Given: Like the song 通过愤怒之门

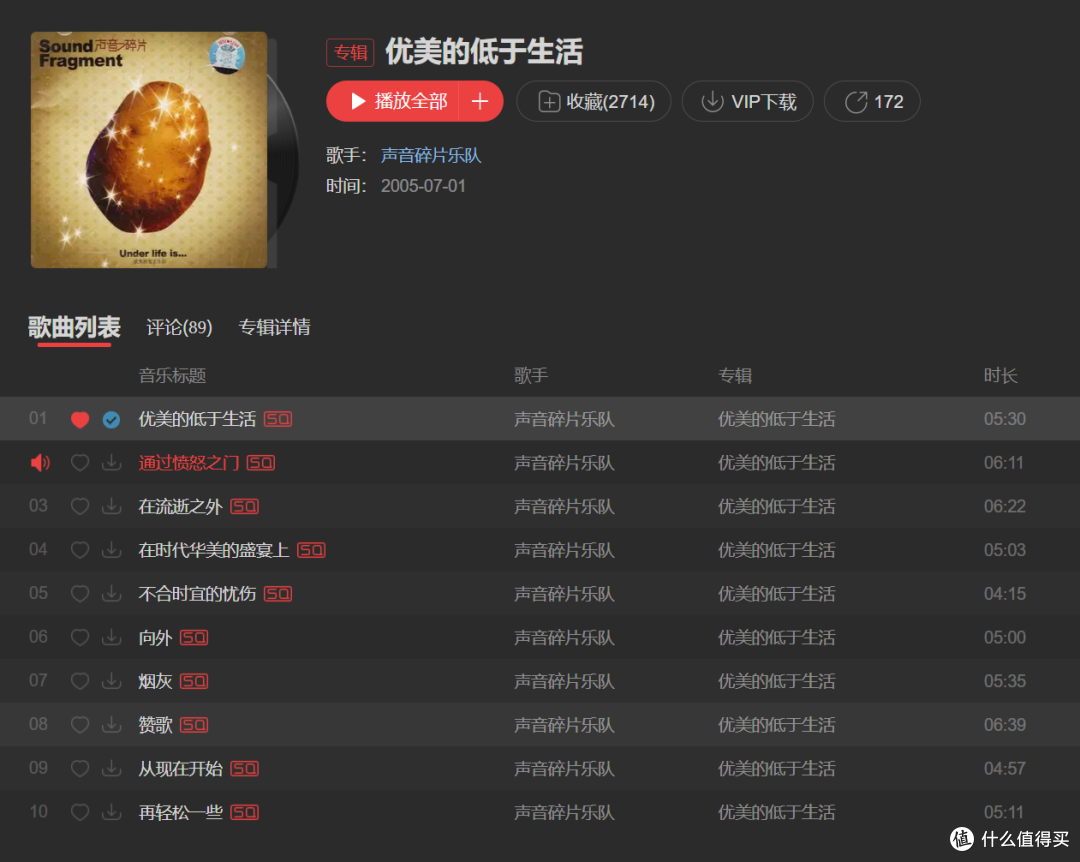Looking at the screenshot, I should pyautogui.click(x=80, y=463).
